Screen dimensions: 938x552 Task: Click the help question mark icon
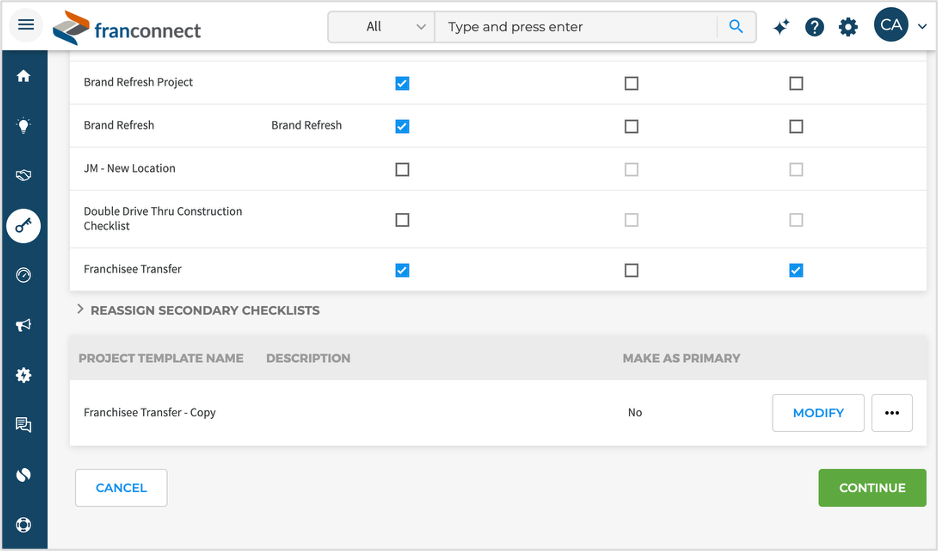coord(814,27)
